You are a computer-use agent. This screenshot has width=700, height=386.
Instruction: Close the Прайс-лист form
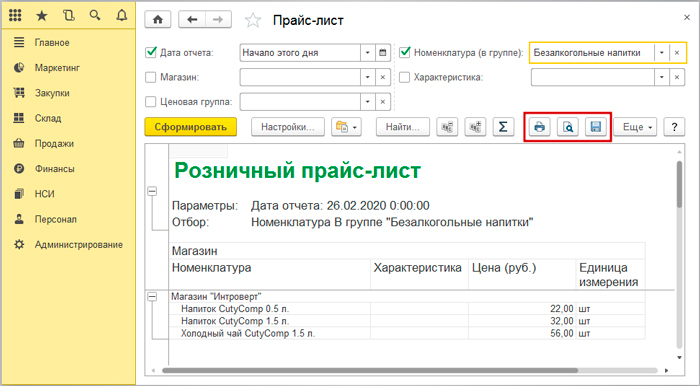(687, 17)
